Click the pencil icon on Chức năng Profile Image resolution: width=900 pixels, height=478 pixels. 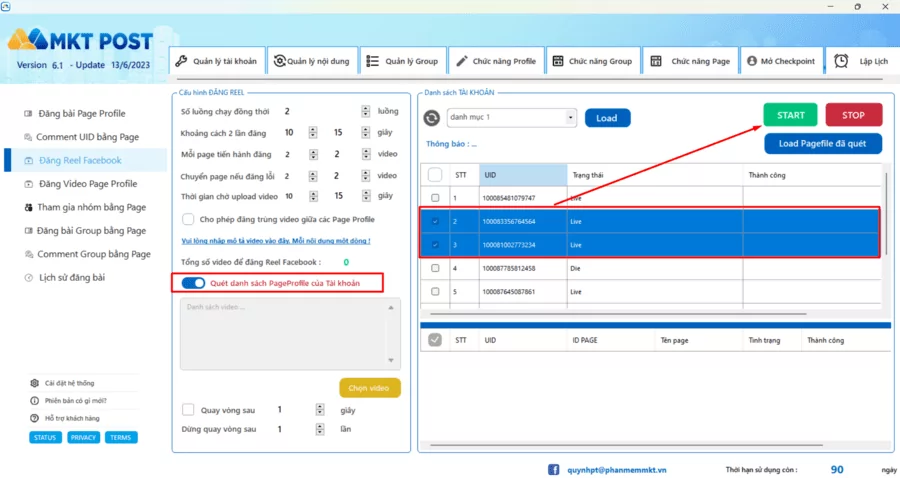(x=462, y=61)
